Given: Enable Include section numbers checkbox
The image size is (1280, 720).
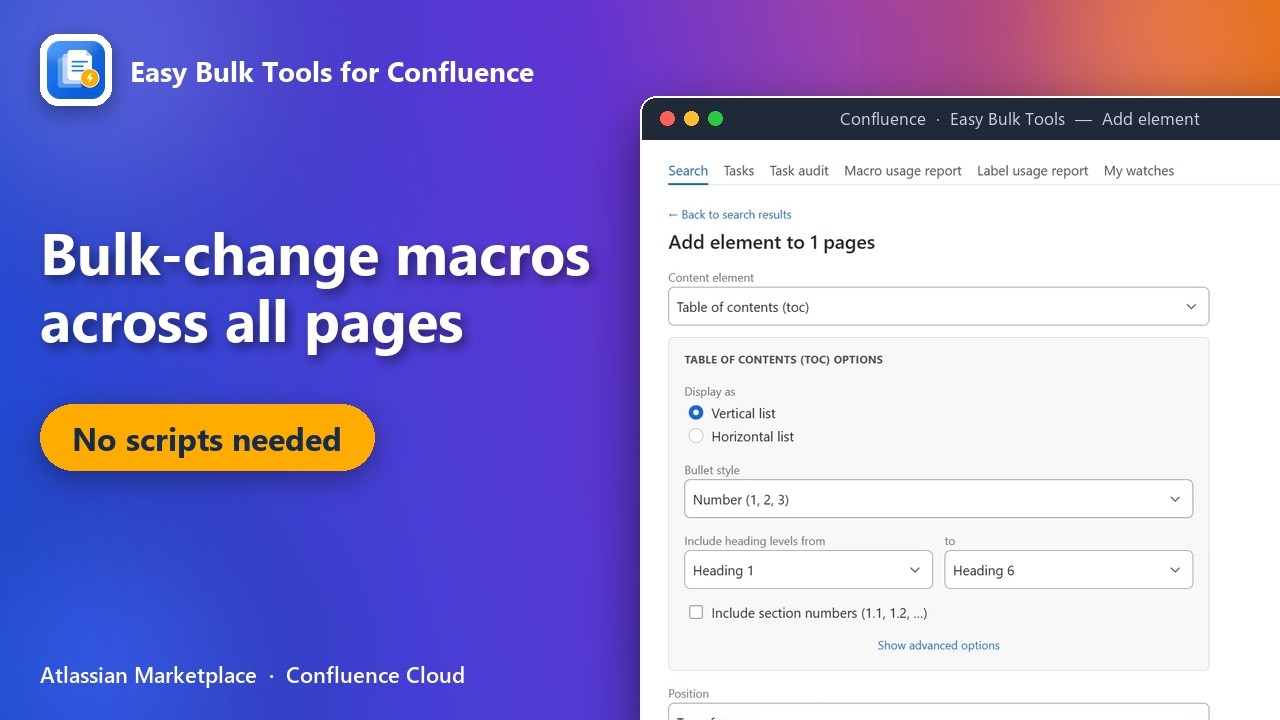Looking at the screenshot, I should (696, 612).
